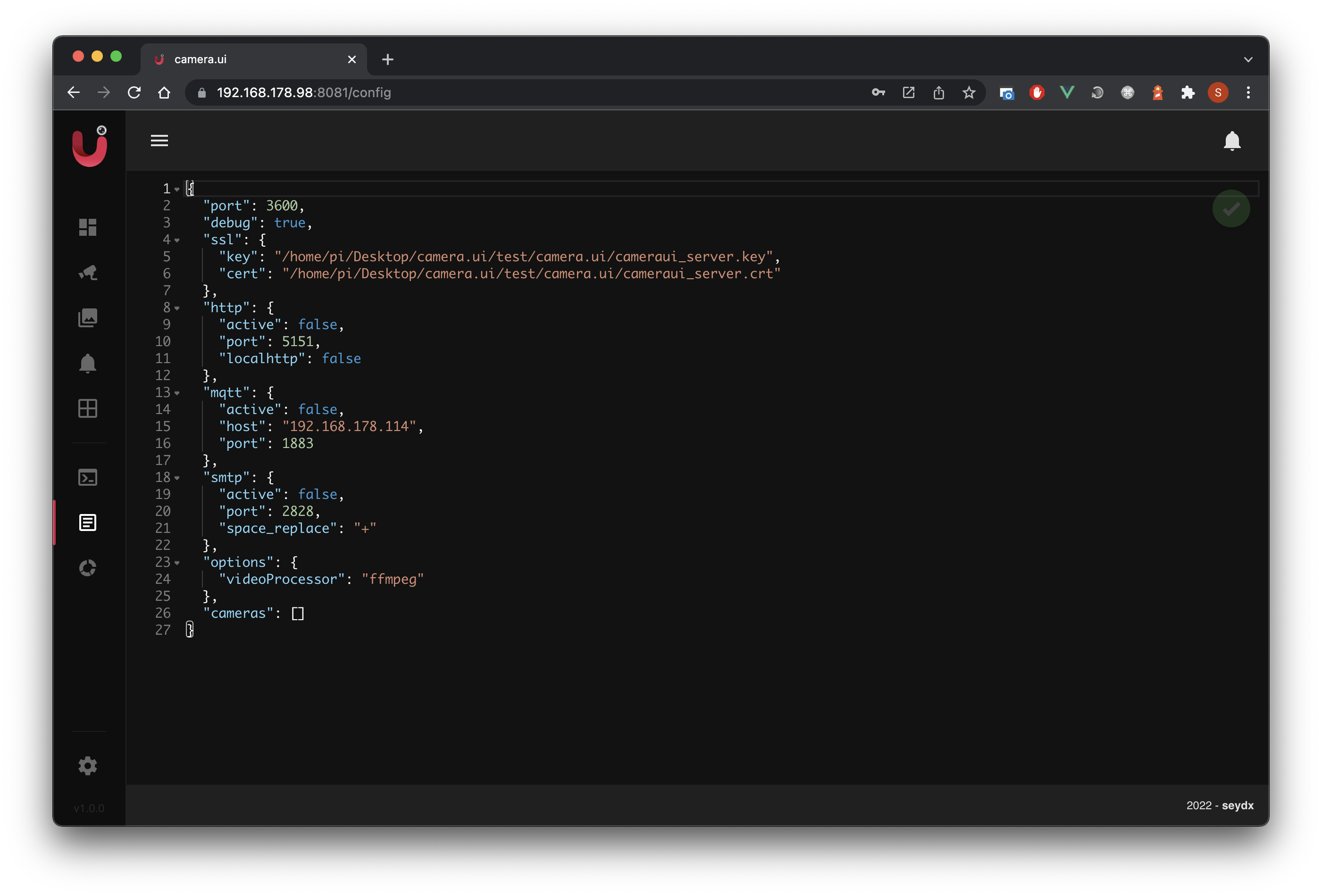Click the debug value true
The height and width of the screenshot is (896, 1322).
click(x=290, y=223)
